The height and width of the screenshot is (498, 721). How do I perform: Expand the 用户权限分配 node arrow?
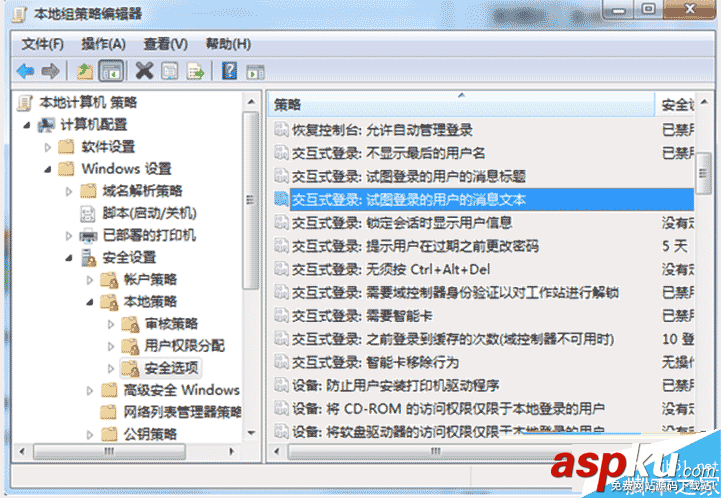(111, 346)
